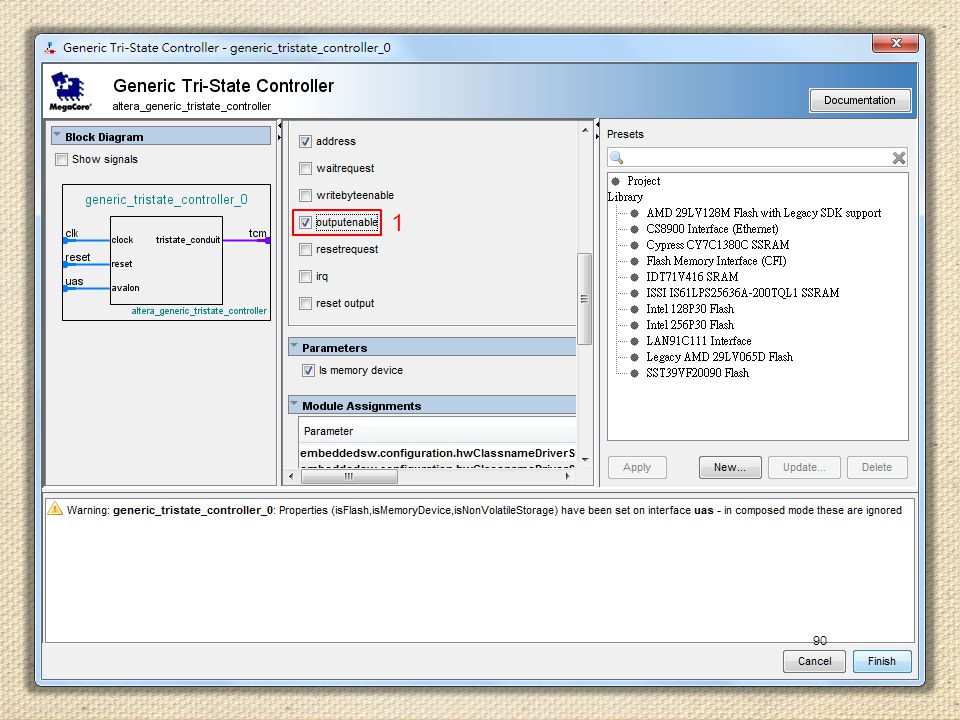Screen dimensions: 960x720
Task: Click the Apply preset button
Action: [637, 467]
